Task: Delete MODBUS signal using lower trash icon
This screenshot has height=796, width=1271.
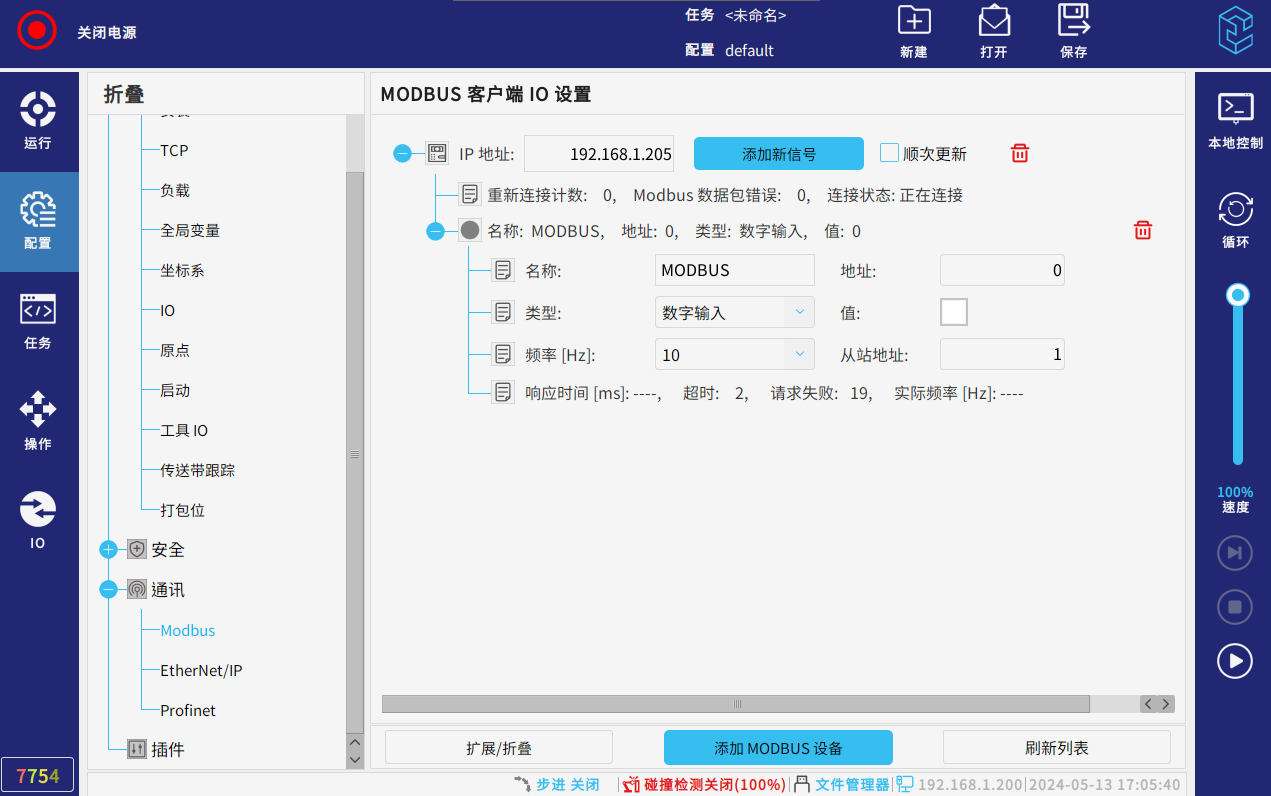Action: (1142, 231)
